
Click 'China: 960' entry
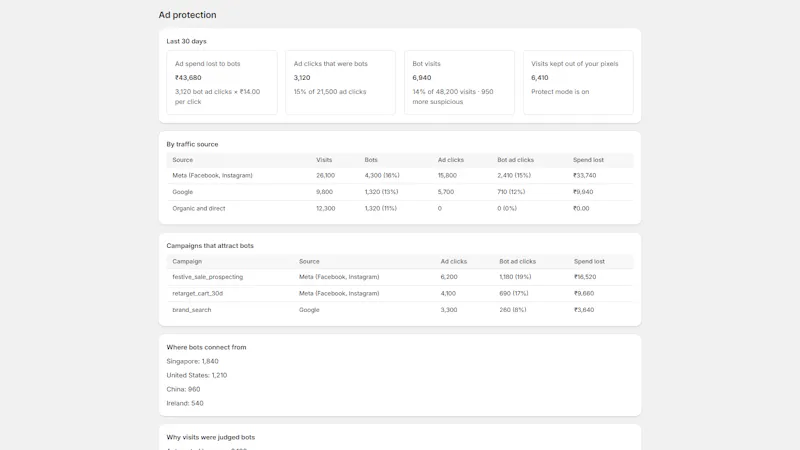[183, 389]
